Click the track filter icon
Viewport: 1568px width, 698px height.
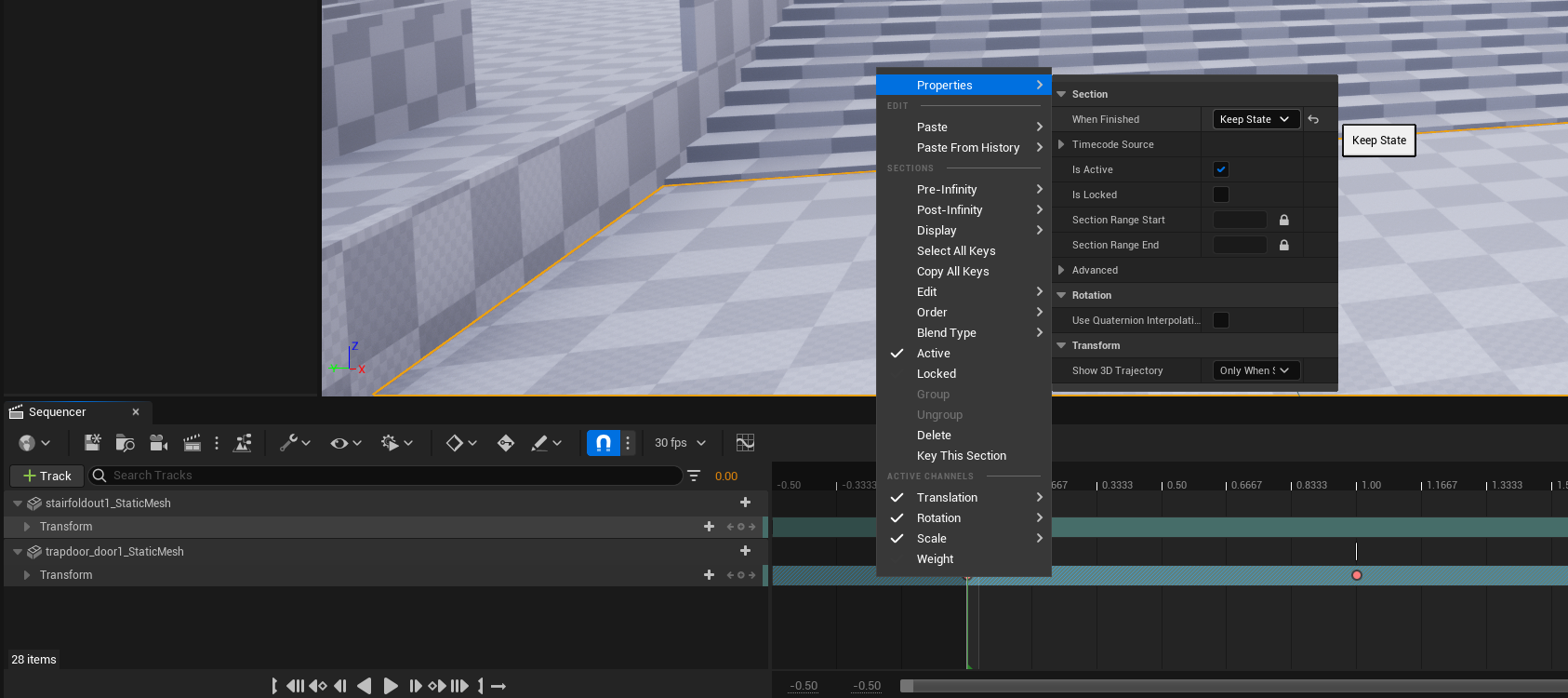coord(694,476)
